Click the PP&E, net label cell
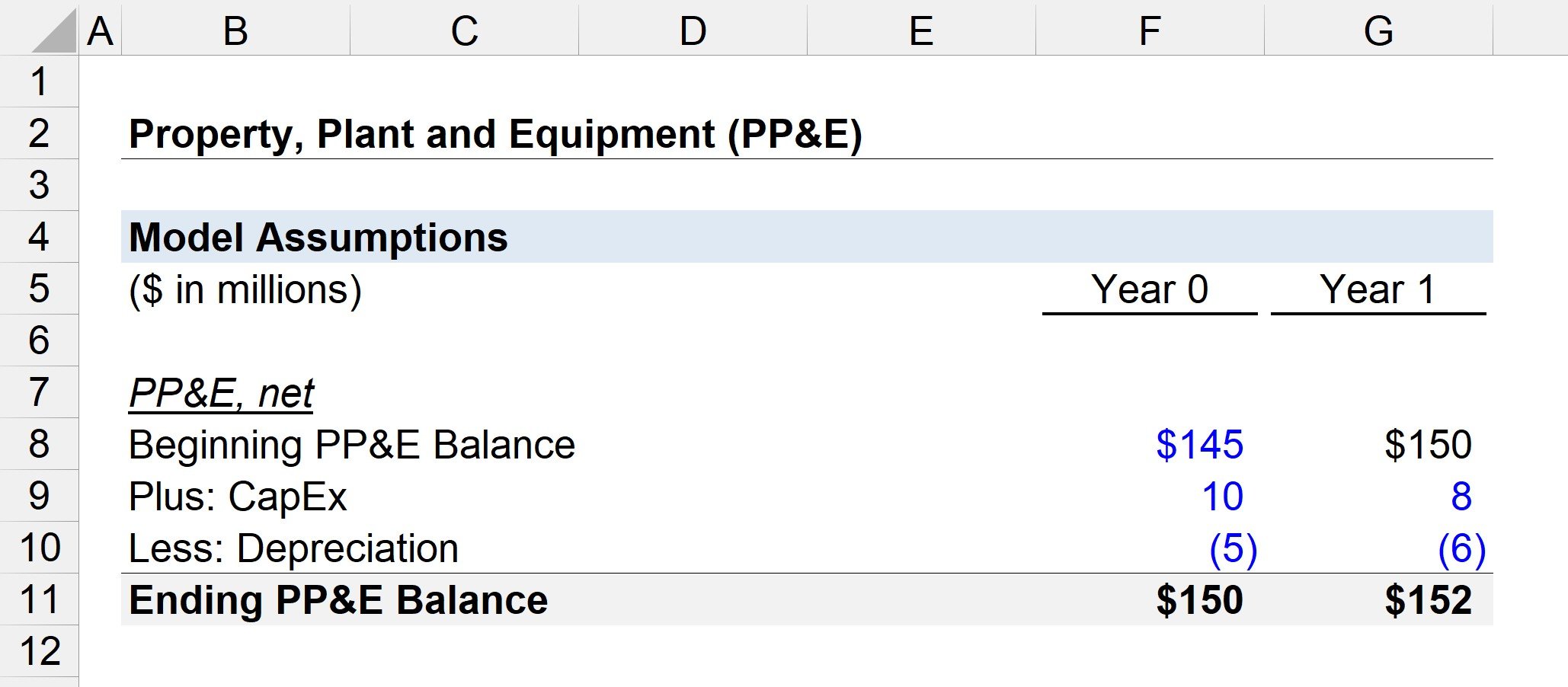Image resolution: width=1568 pixels, height=687 pixels. [x=221, y=391]
